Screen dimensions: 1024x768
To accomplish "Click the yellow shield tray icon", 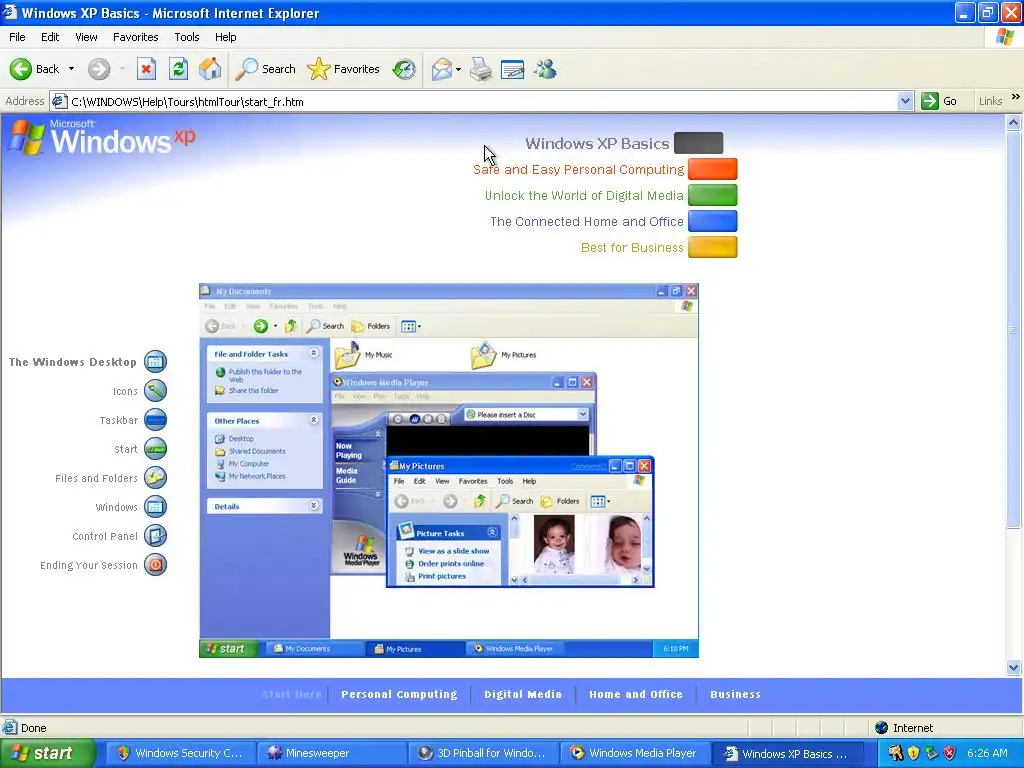I will click(x=913, y=753).
